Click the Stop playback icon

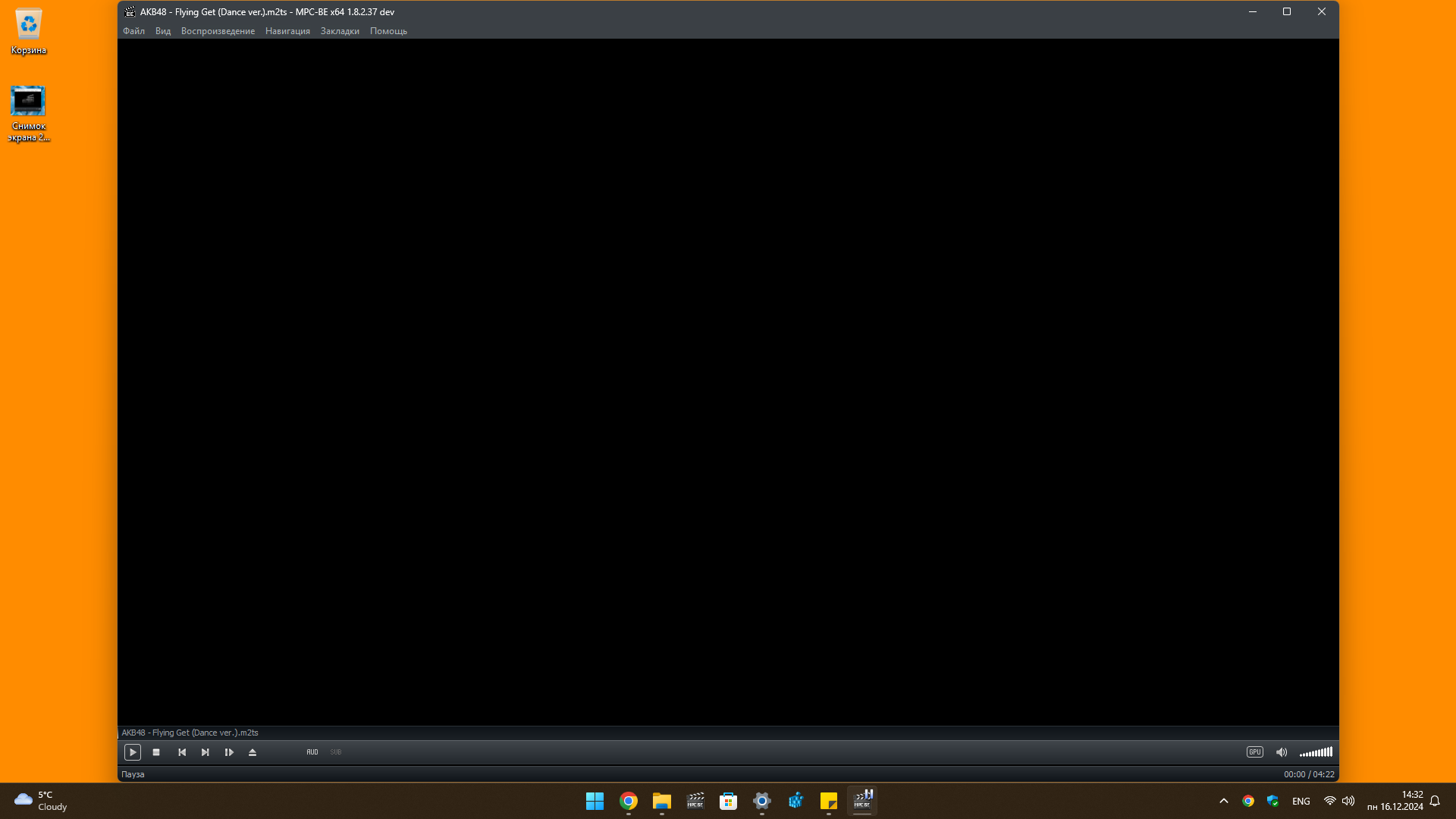tap(156, 752)
